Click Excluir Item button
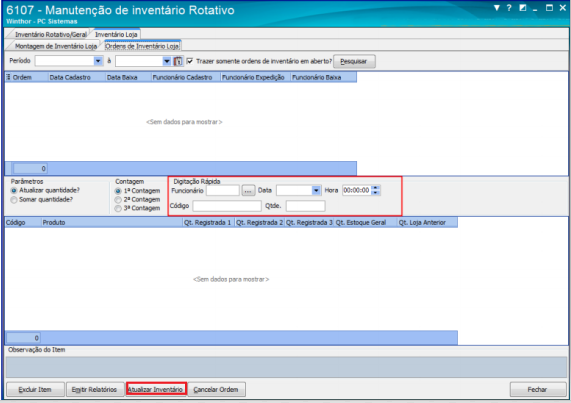The height and width of the screenshot is (403, 571). [x=35, y=390]
